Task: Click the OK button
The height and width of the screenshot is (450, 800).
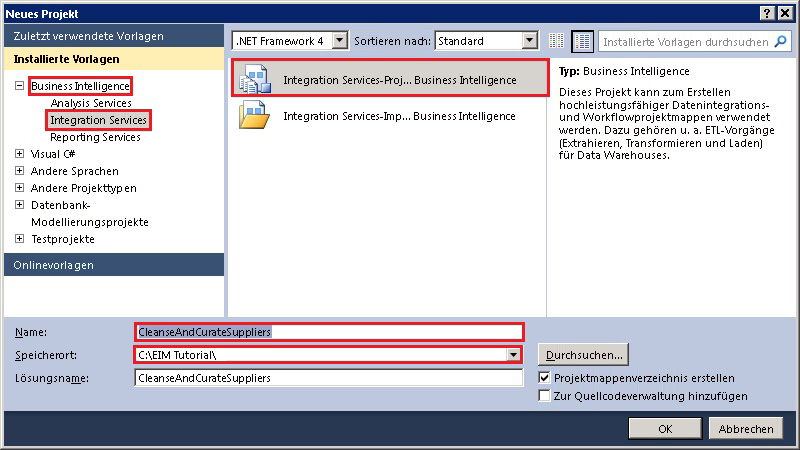Action: pyautogui.click(x=665, y=429)
